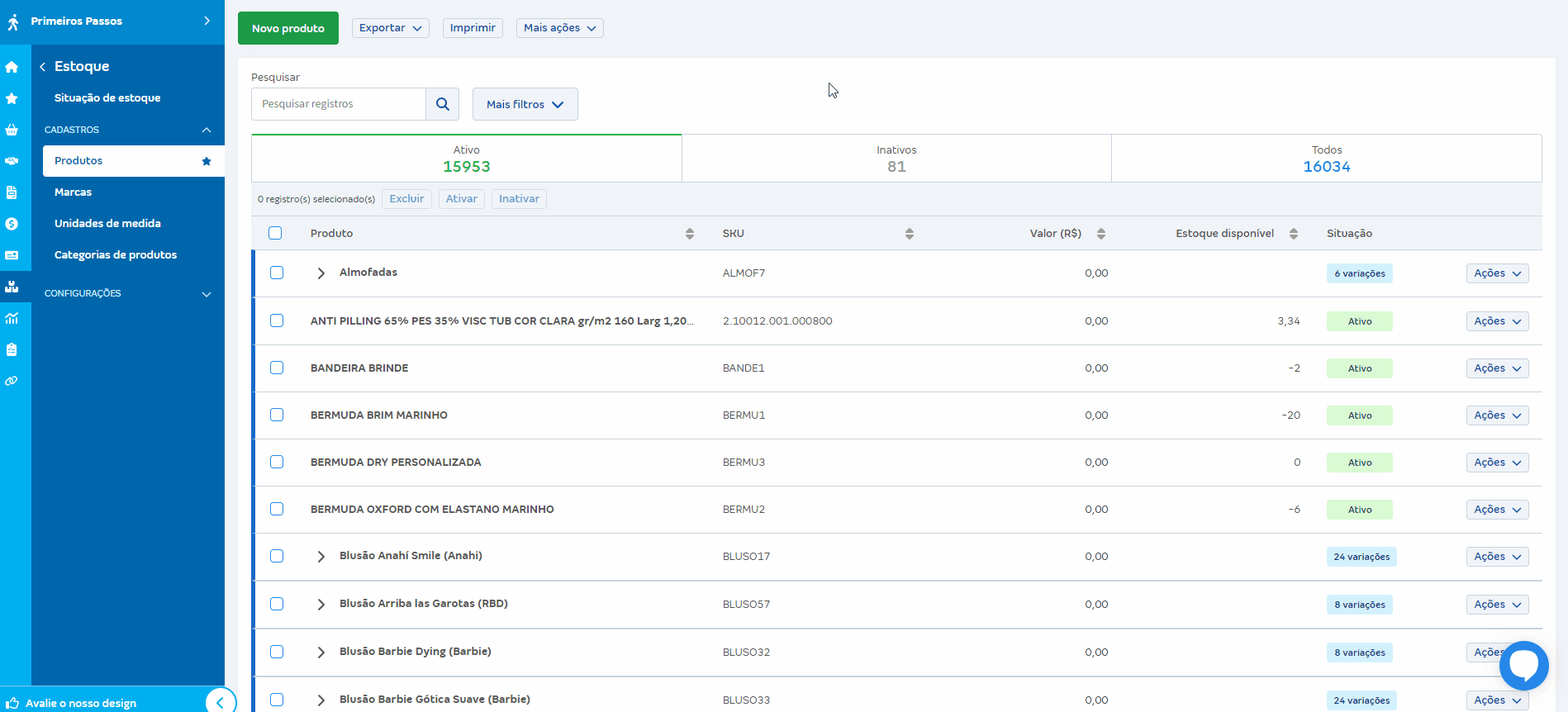This screenshot has width=1568, height=712.
Task: Open the reports chart icon in the sidebar
Action: tap(12, 318)
